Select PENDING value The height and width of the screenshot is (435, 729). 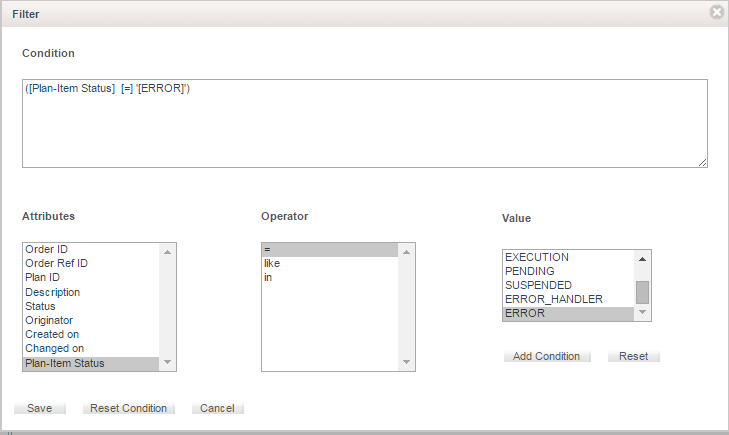coord(530,271)
